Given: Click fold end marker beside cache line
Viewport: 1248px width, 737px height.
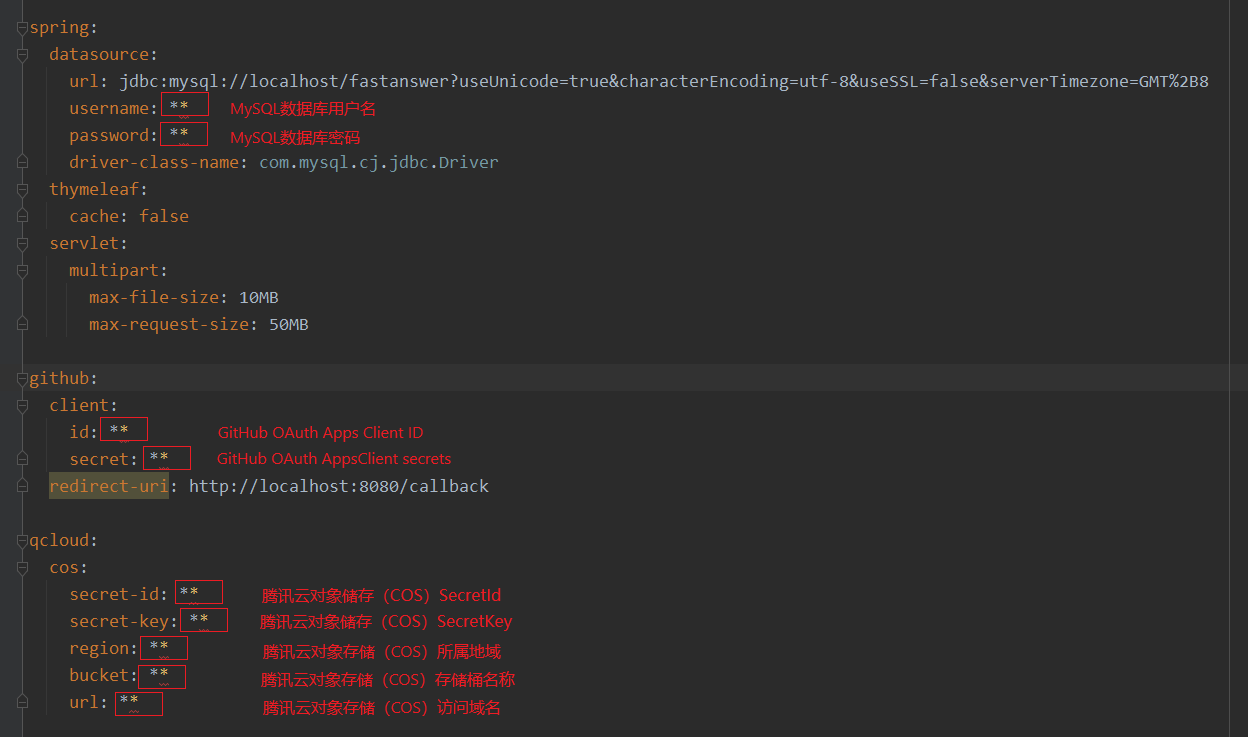Looking at the screenshot, I should tap(22, 216).
